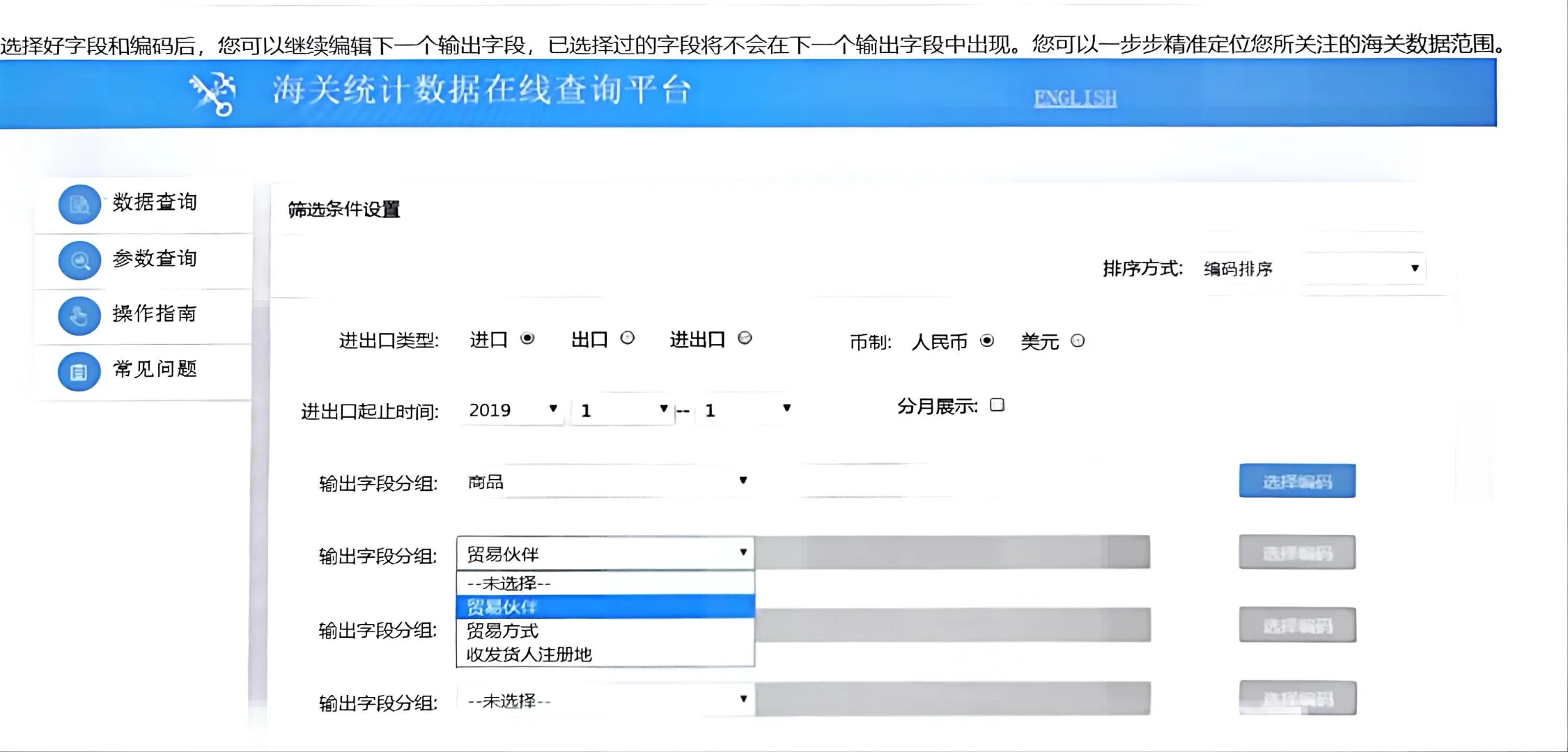This screenshot has height=752, width=1568.
Task: Open the year dropdown showing 2019
Action: point(512,410)
